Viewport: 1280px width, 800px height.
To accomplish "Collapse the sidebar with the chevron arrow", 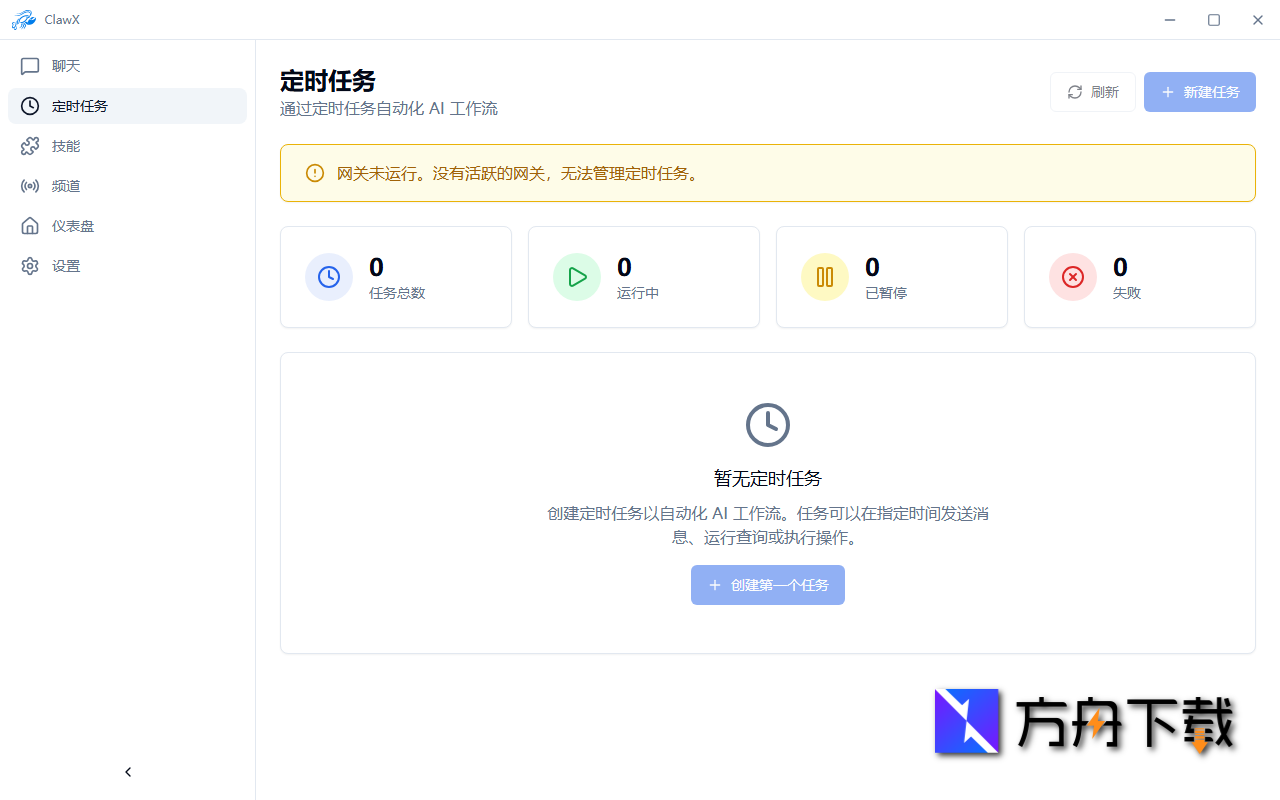I will 128,771.
